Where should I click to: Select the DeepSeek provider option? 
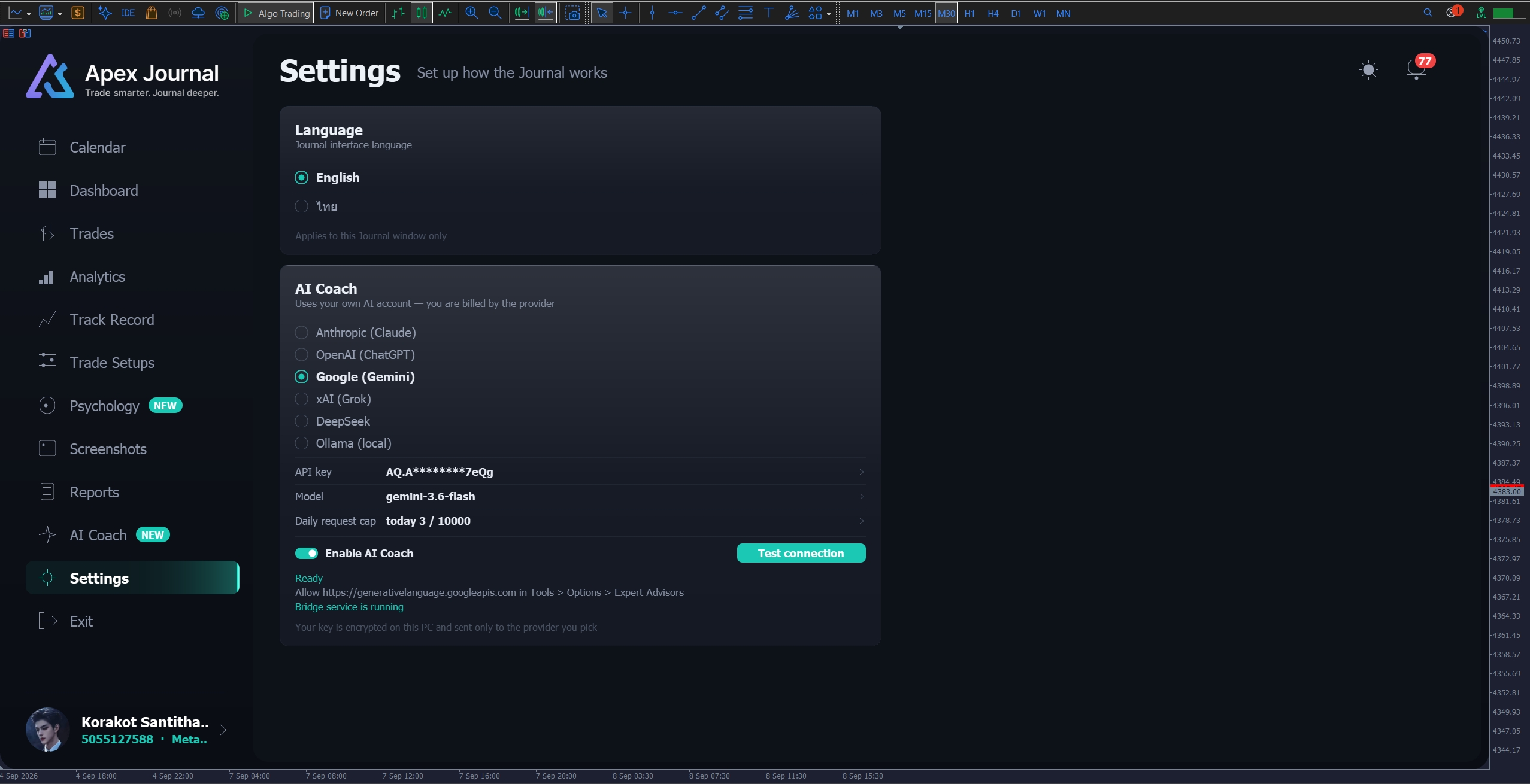coord(302,421)
